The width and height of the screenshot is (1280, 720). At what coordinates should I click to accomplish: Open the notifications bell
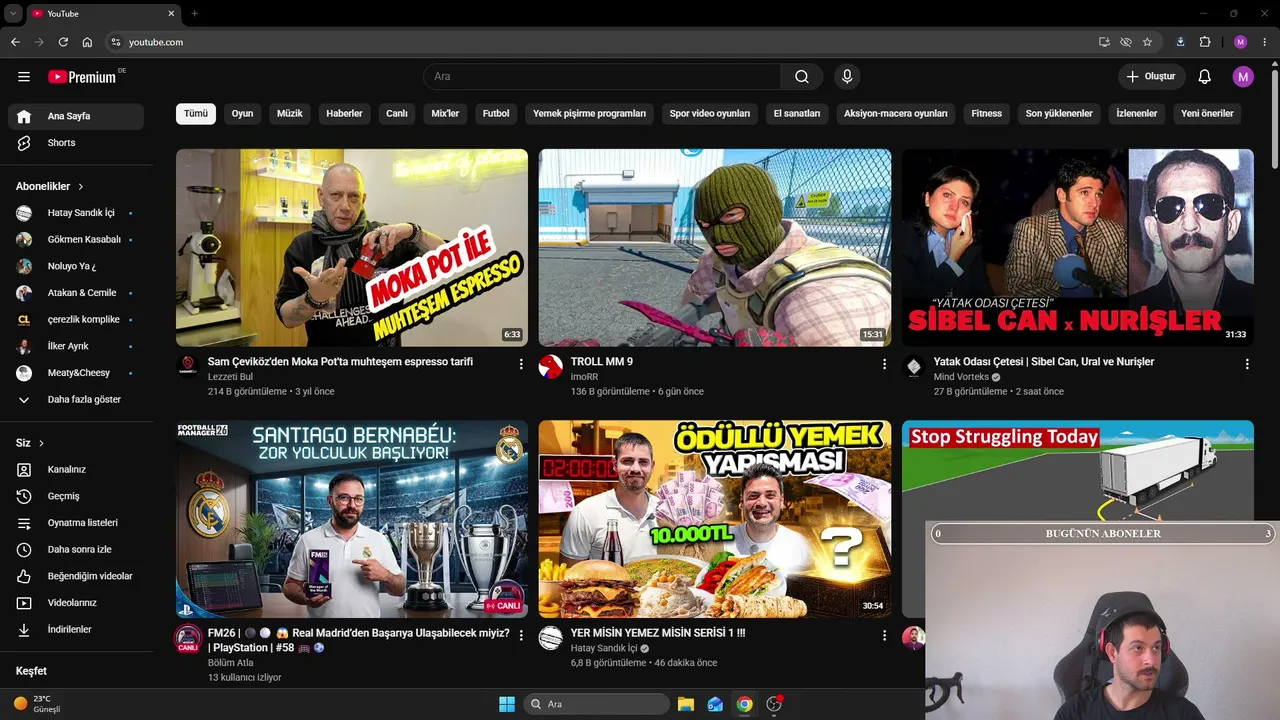tap(1205, 77)
